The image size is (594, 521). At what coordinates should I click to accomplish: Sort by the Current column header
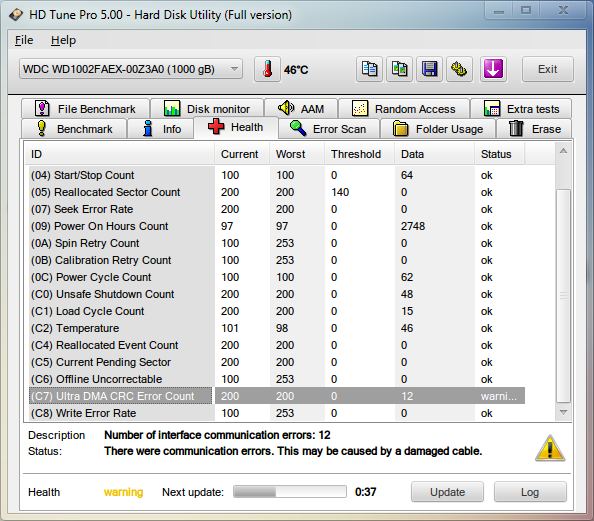(x=242, y=154)
